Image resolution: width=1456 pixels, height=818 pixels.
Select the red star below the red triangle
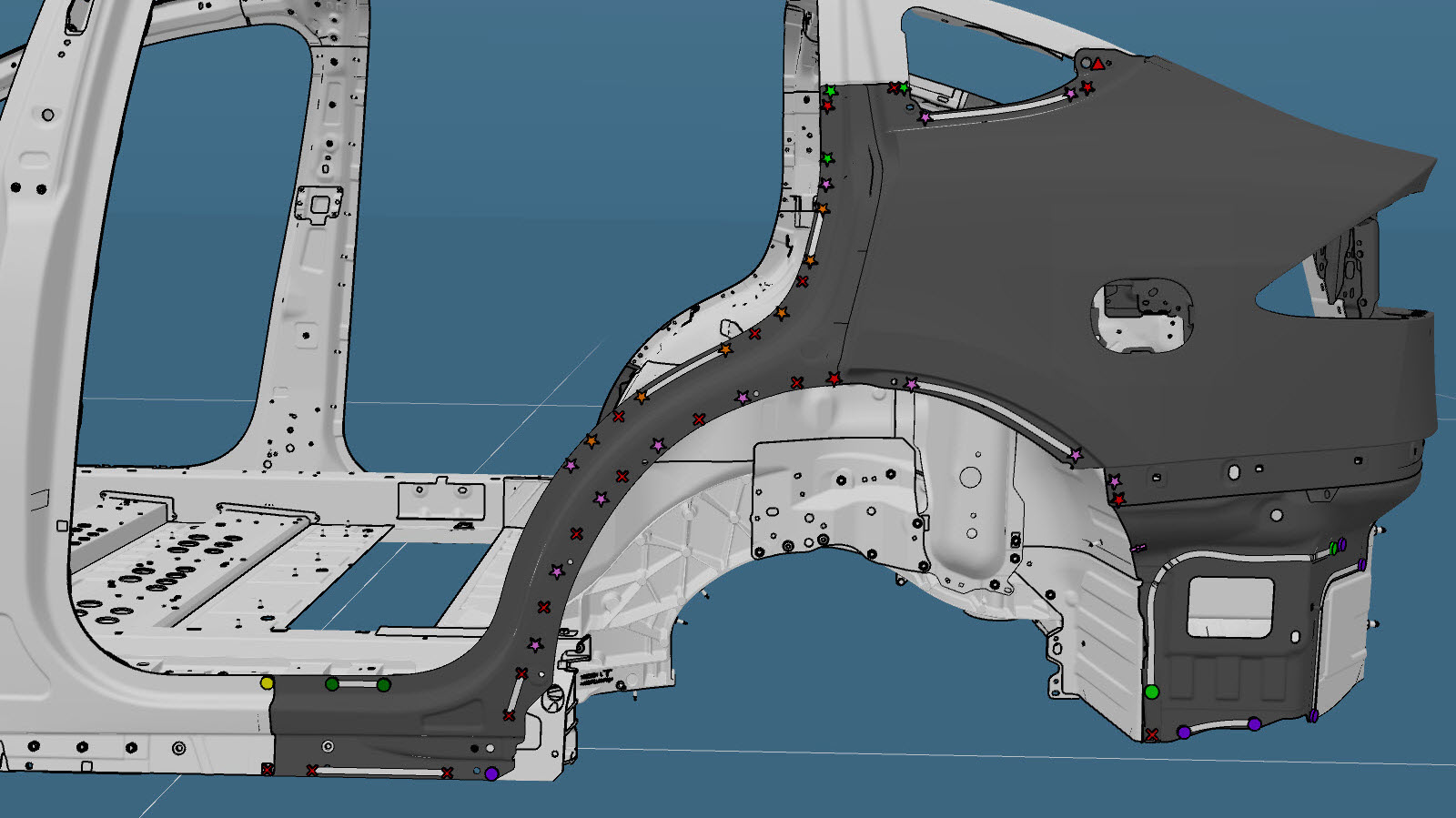pos(1087,86)
